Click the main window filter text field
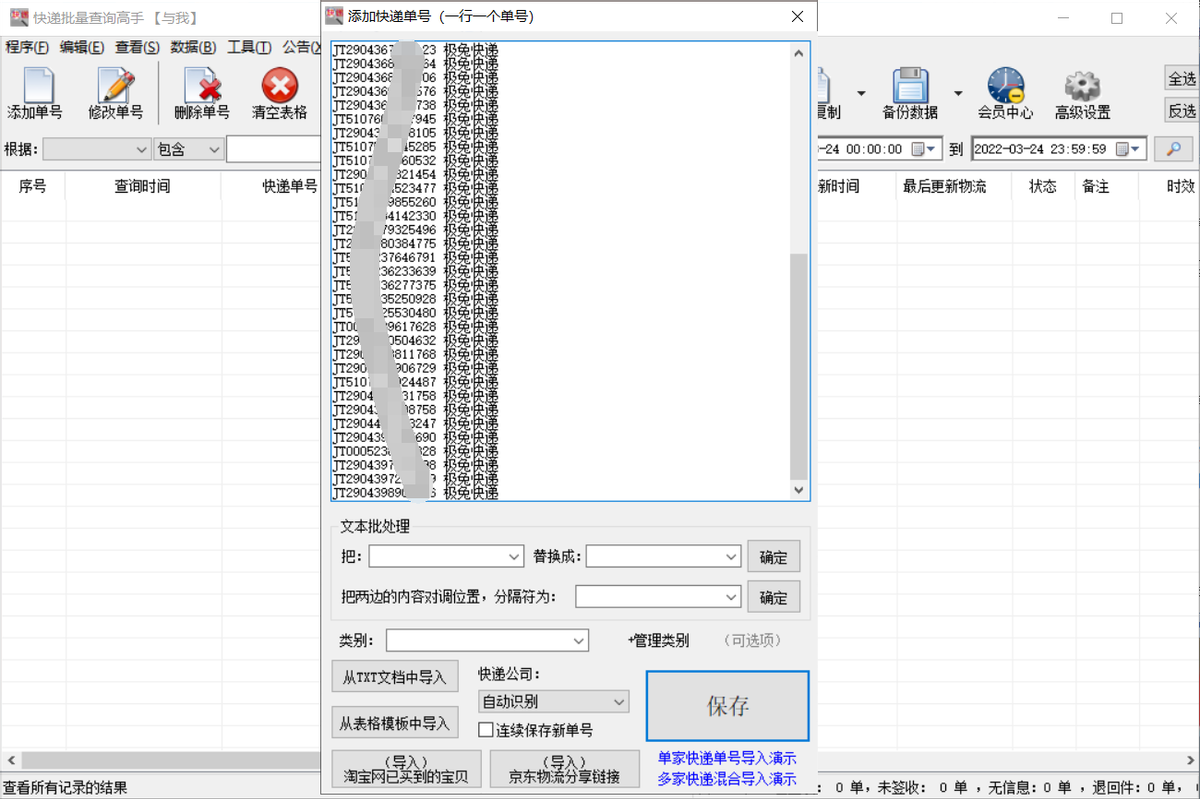 (x=275, y=149)
